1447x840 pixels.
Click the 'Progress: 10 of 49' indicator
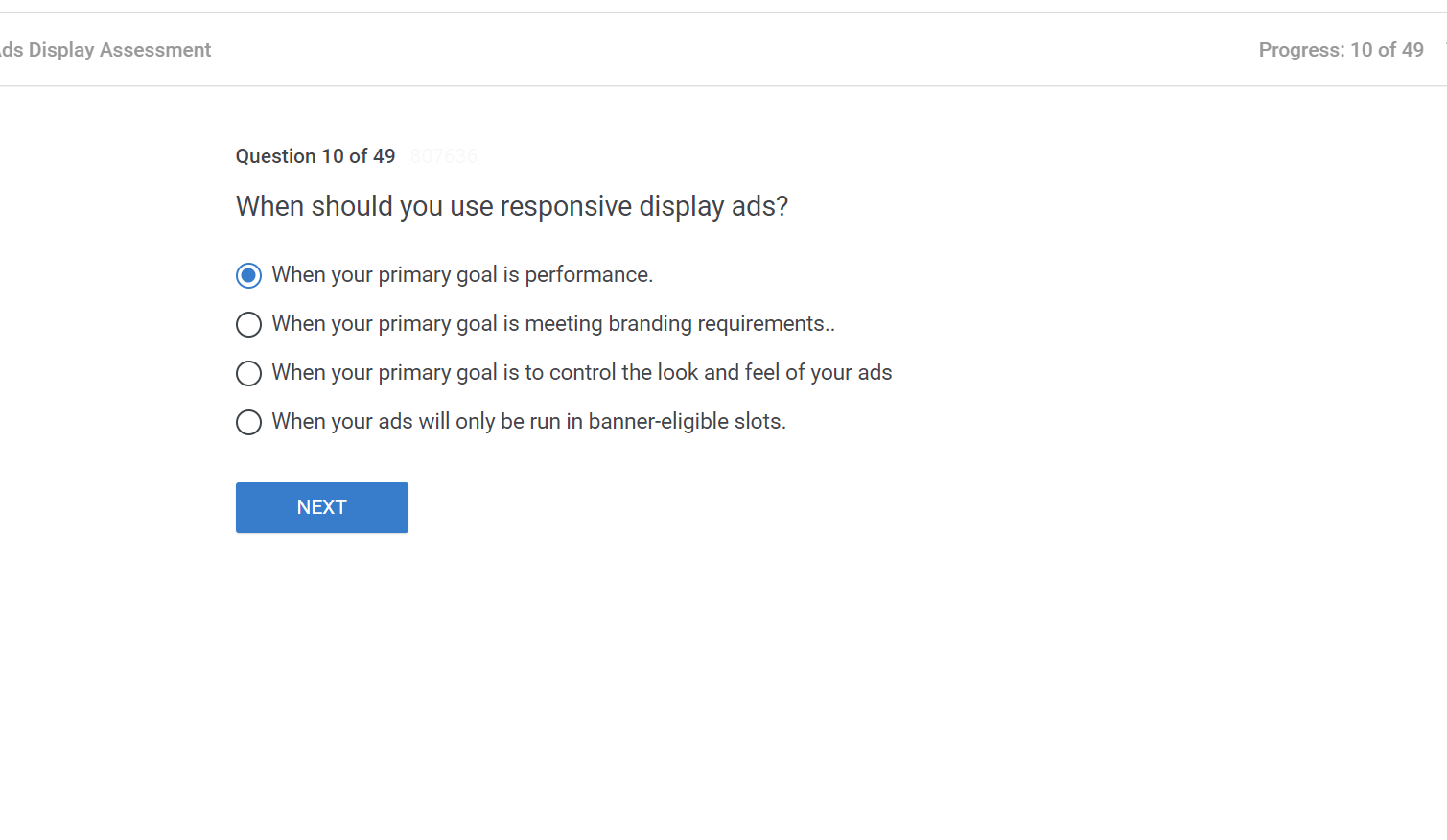(x=1341, y=50)
